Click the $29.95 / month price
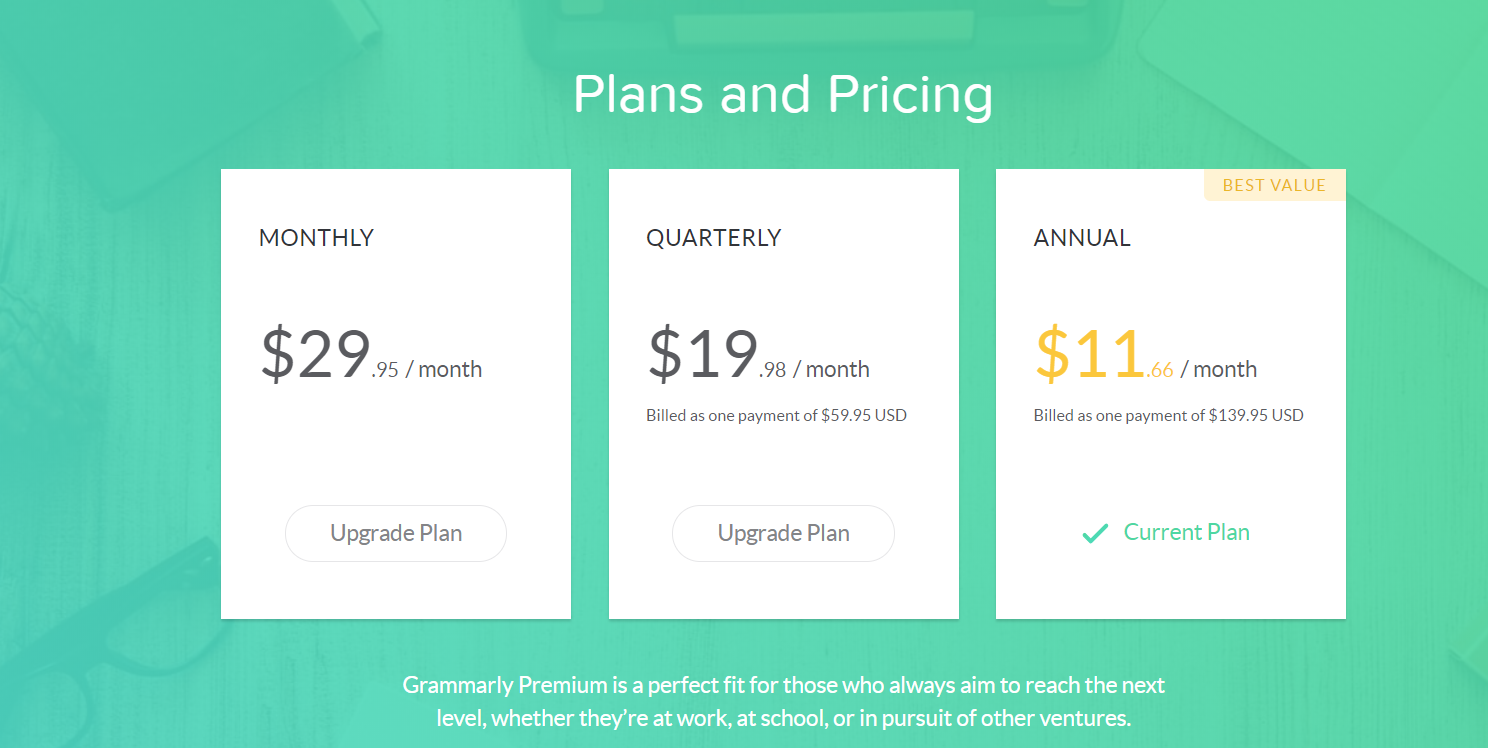This screenshot has width=1488, height=748. coord(371,355)
